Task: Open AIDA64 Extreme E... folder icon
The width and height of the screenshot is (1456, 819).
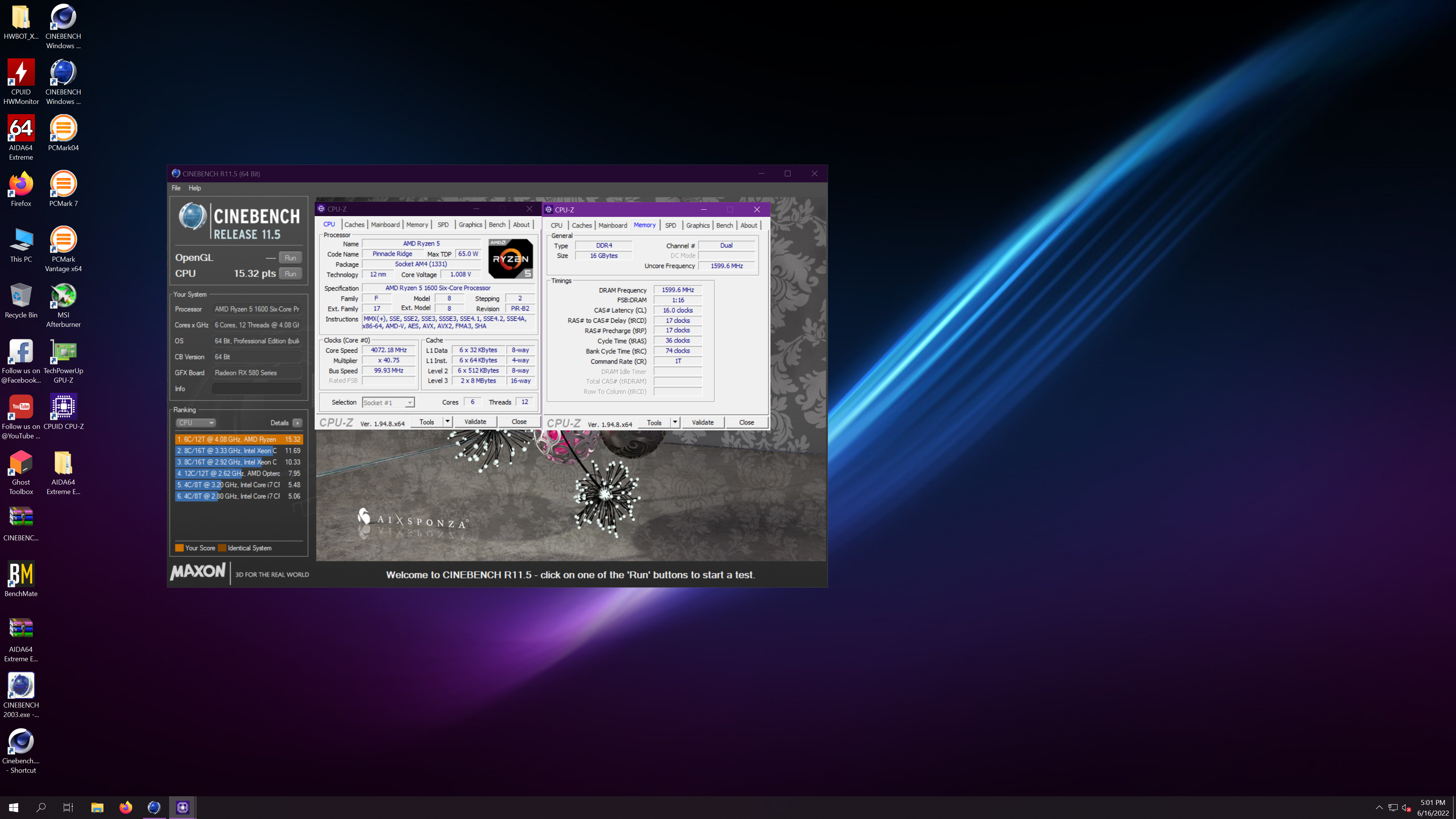Action: (63, 472)
